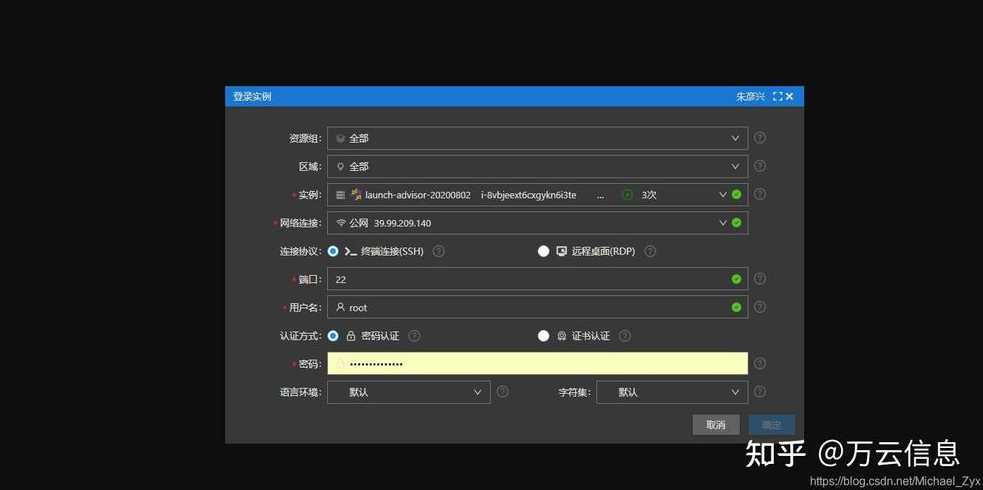This screenshot has height=490, width=983.
Task: Click the help icon beside 密码 field
Action: (759, 363)
